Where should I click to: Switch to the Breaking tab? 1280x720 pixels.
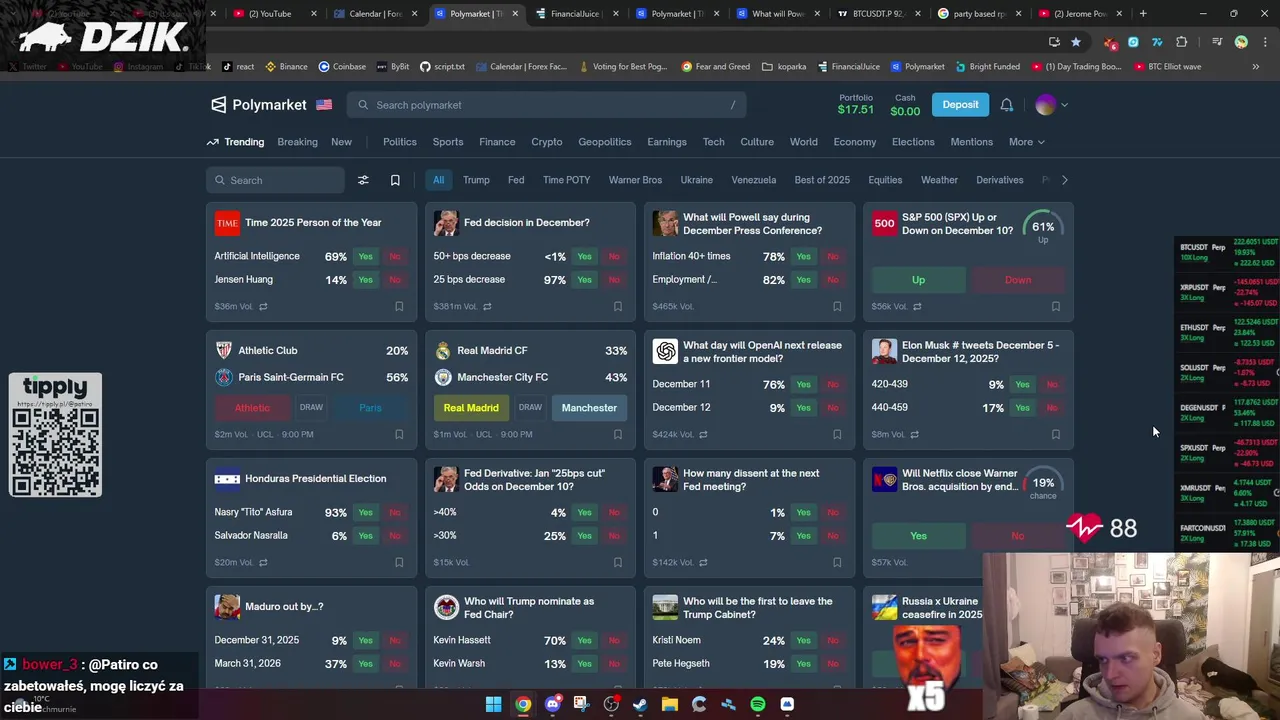point(297,142)
